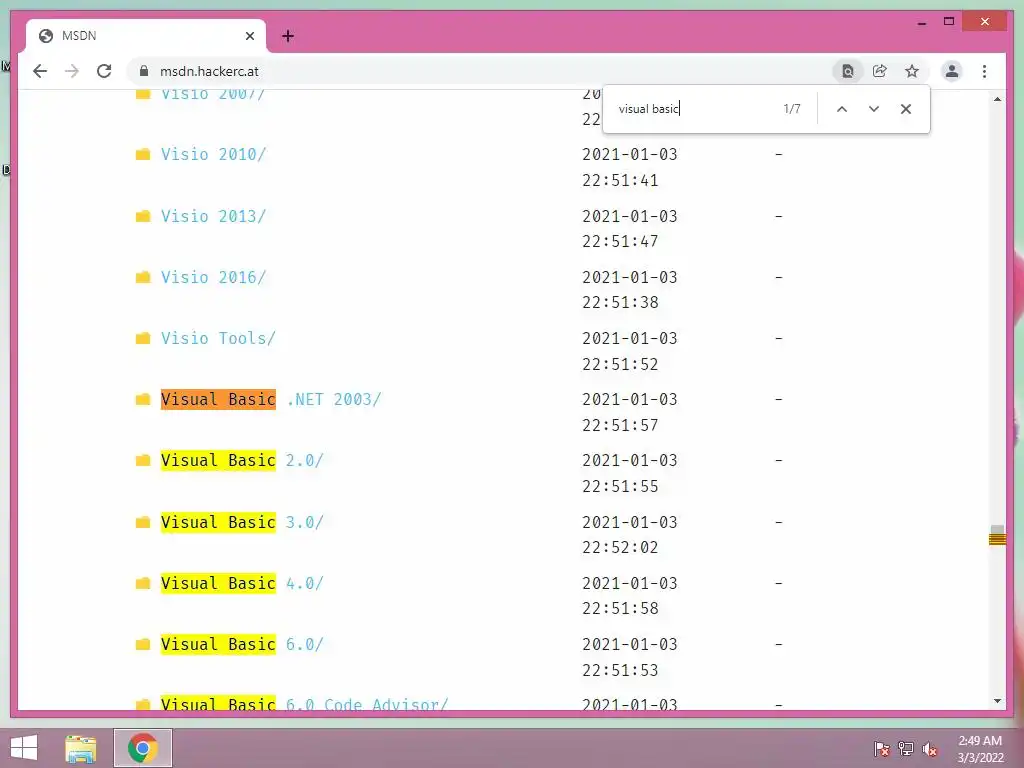Click date 2021-01-03 22:51:41 for Visio 2010
Image resolution: width=1024 pixels, height=768 pixels.
(630, 167)
